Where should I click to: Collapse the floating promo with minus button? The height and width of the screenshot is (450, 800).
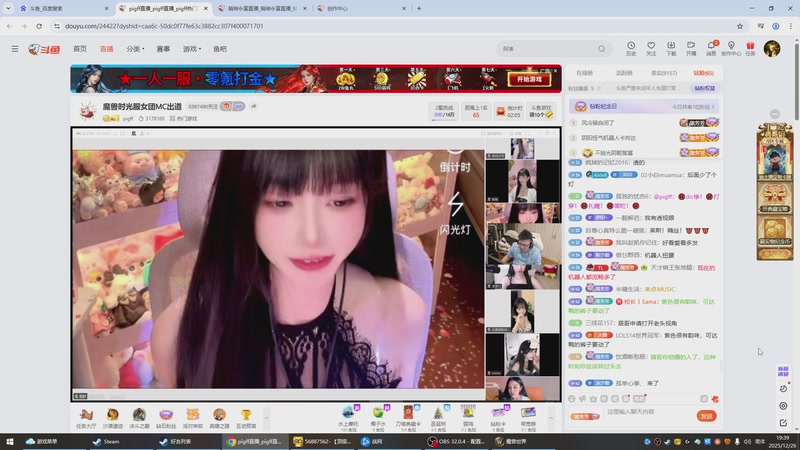pyautogui.click(x=775, y=114)
